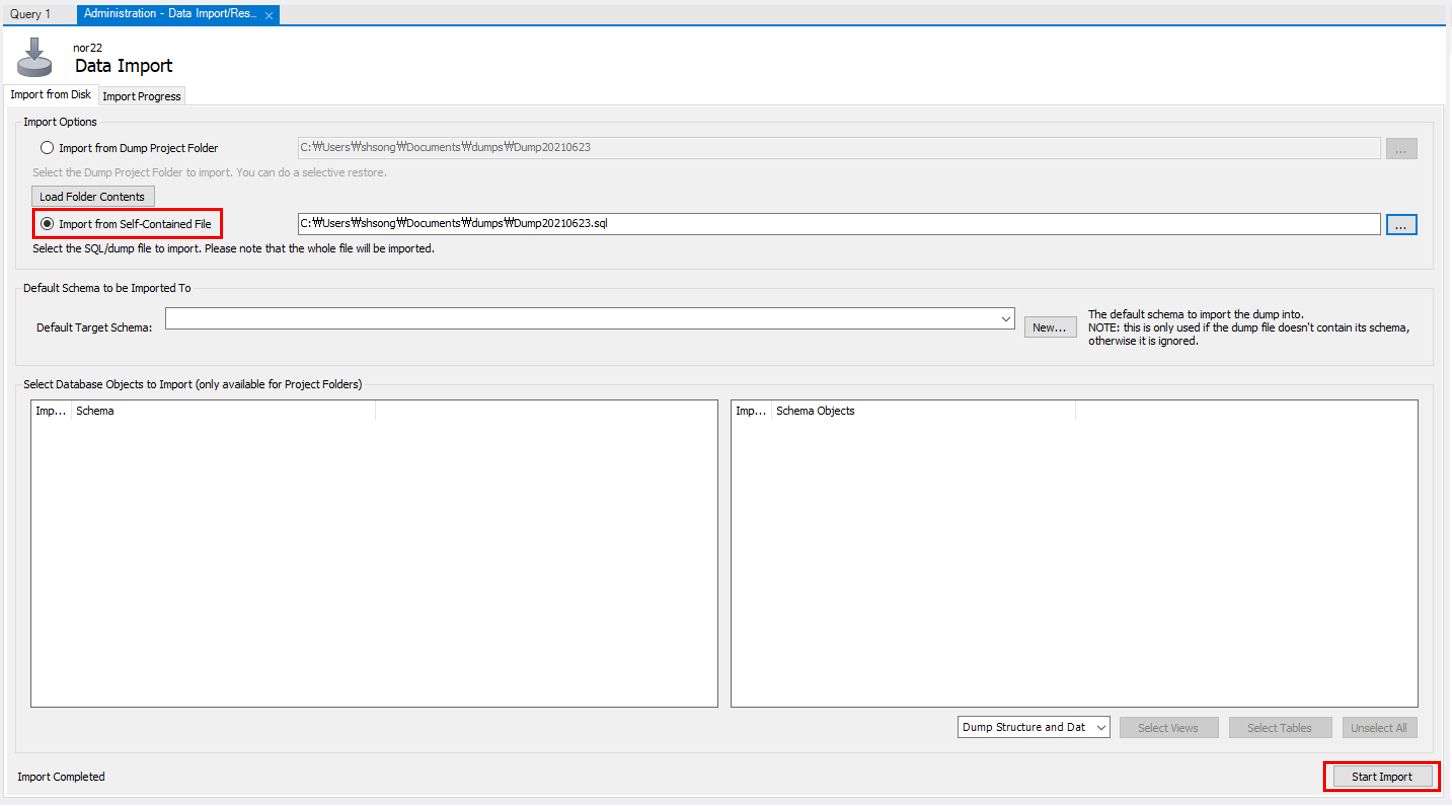
Task: Click the nor22 connection name text
Action: [88, 47]
